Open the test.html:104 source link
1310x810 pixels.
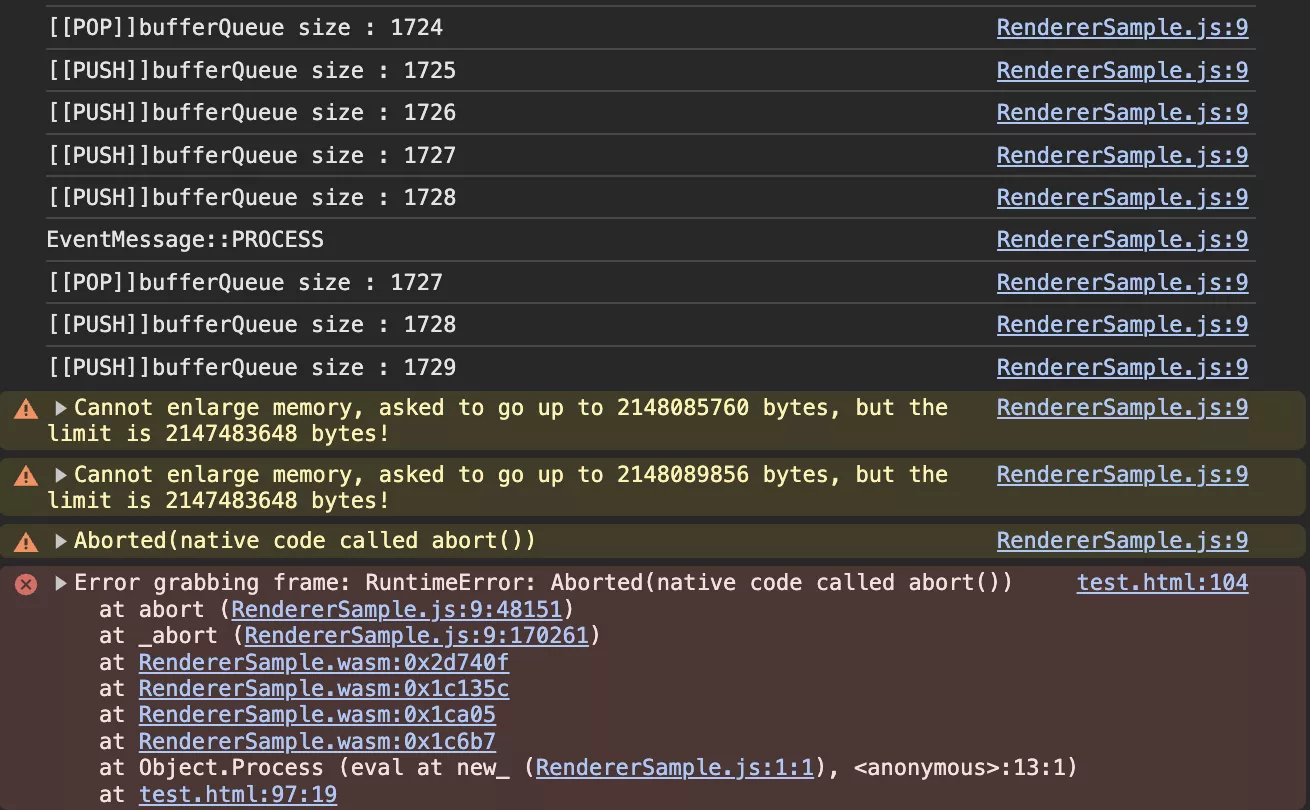(x=1162, y=583)
